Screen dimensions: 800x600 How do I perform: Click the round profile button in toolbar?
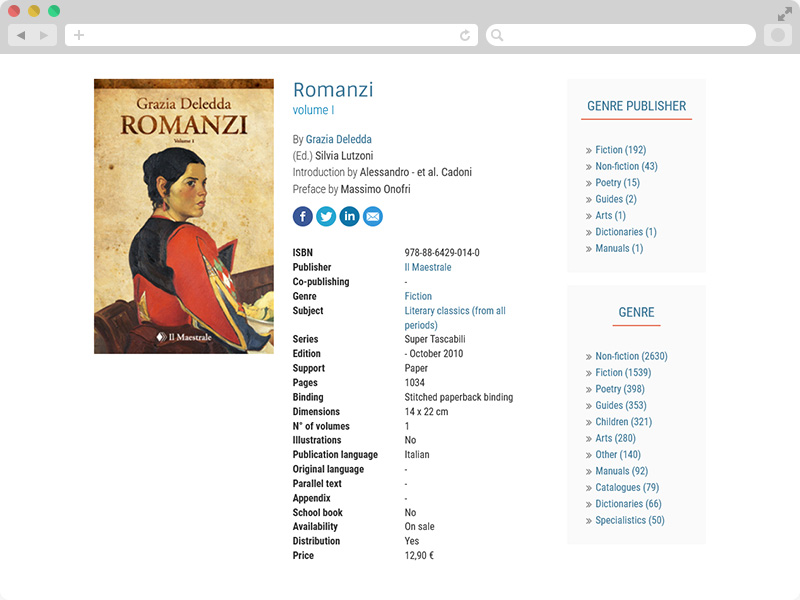[x=778, y=35]
